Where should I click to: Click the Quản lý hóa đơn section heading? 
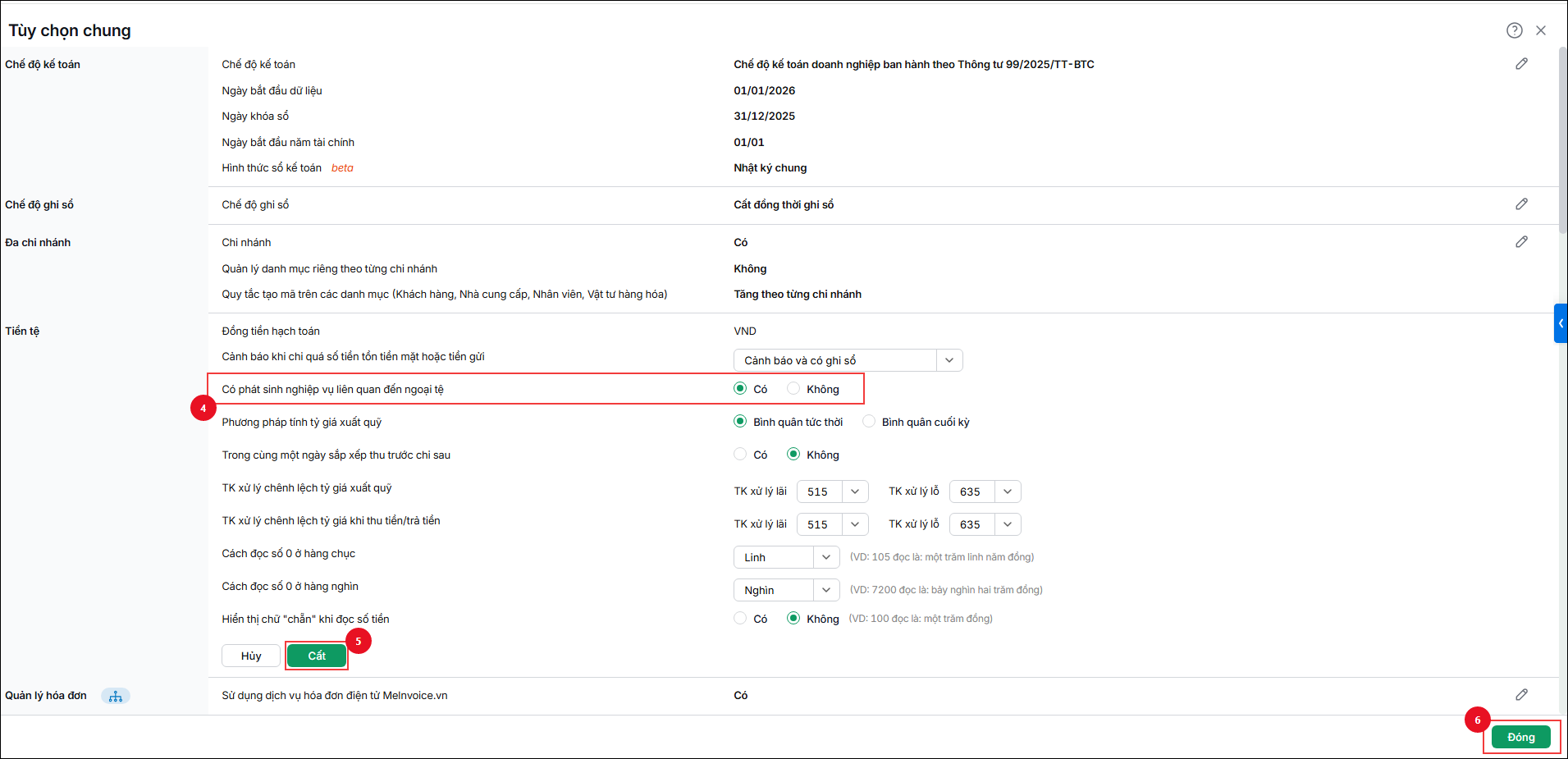46,695
